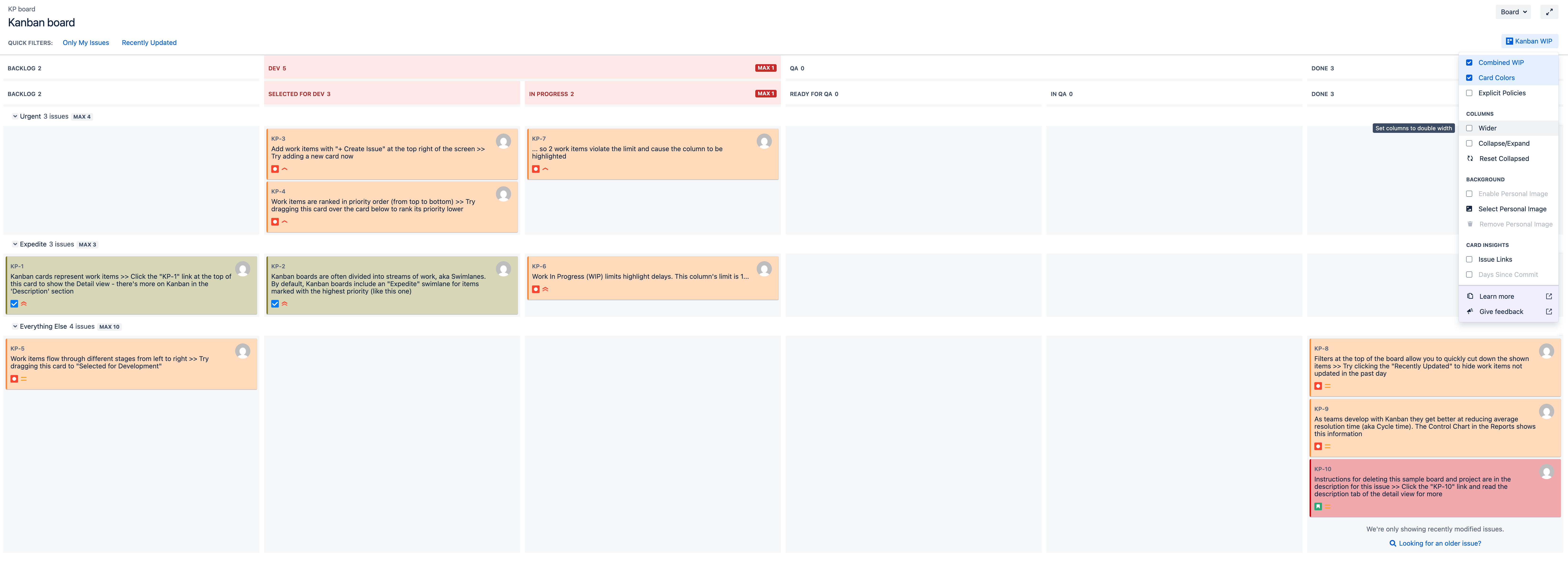Click the task type icon on KP-1

tap(14, 304)
